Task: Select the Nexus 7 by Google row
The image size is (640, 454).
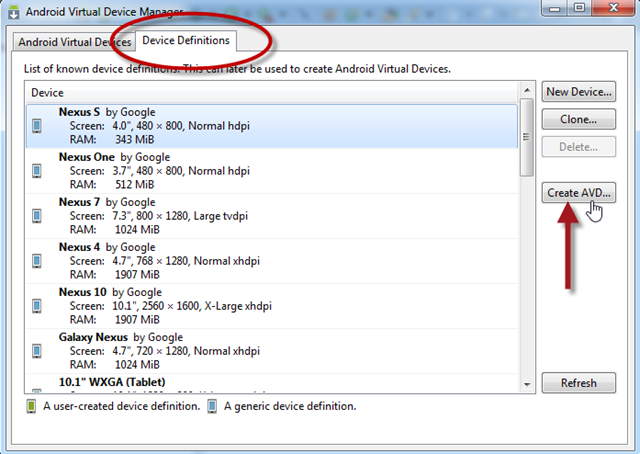Action: pos(271,216)
